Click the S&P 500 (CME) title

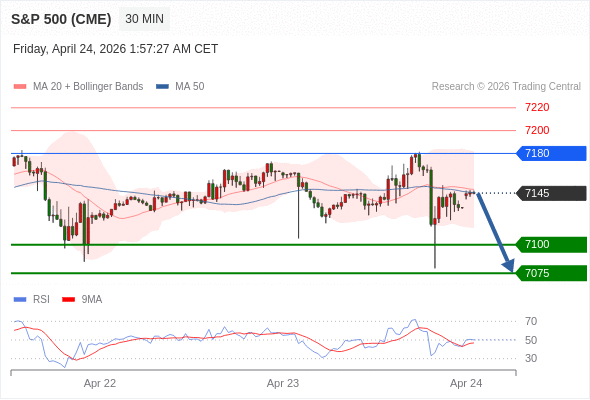click(61, 19)
